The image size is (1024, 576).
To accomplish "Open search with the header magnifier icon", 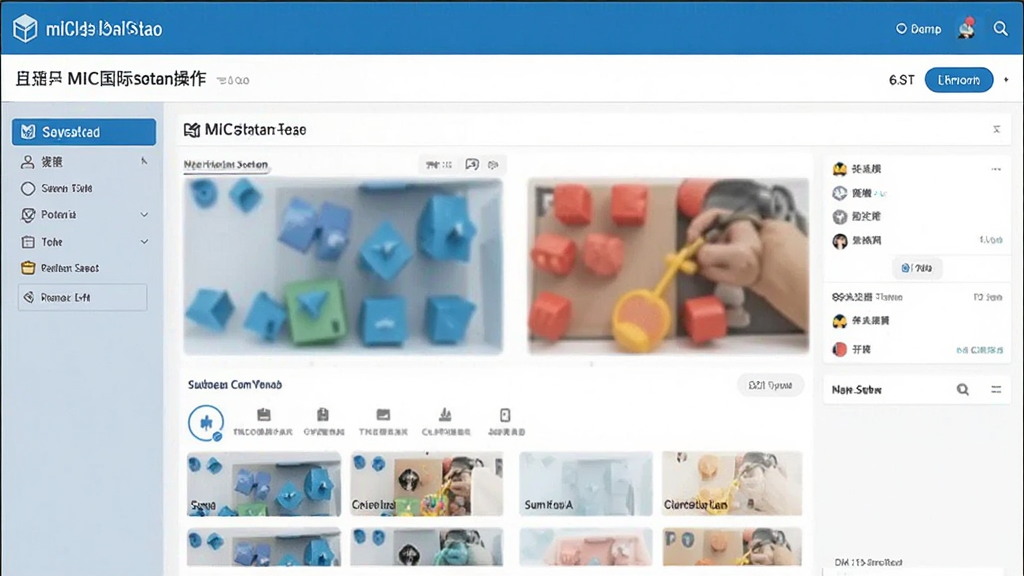I will click(1000, 29).
